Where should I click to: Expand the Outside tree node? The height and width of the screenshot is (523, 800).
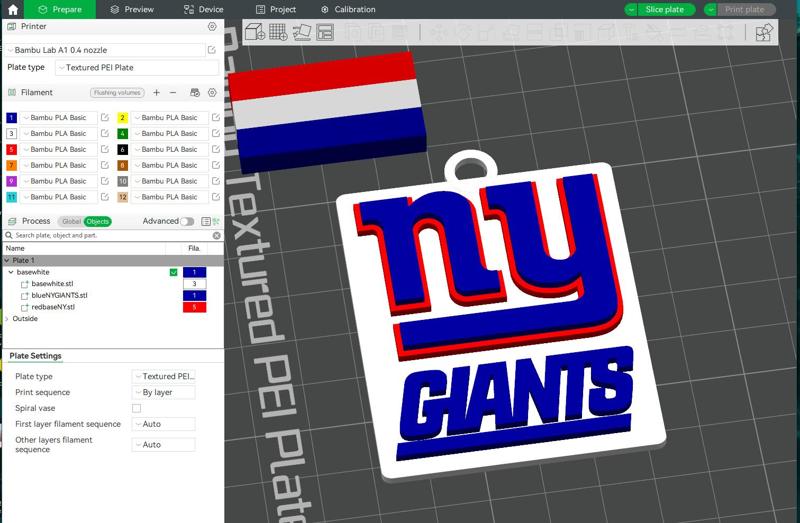(x=7, y=318)
